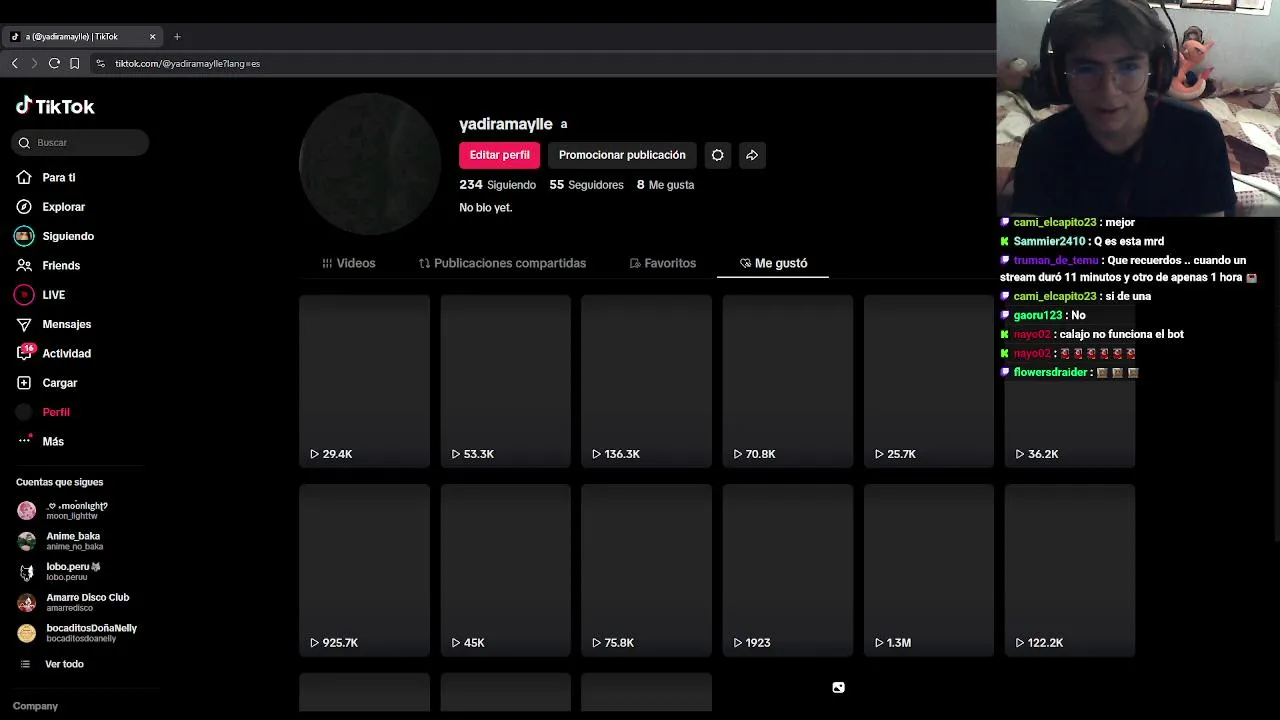This screenshot has height=720, width=1280.
Task: Open the video with 136.3K views
Action: 646,381
